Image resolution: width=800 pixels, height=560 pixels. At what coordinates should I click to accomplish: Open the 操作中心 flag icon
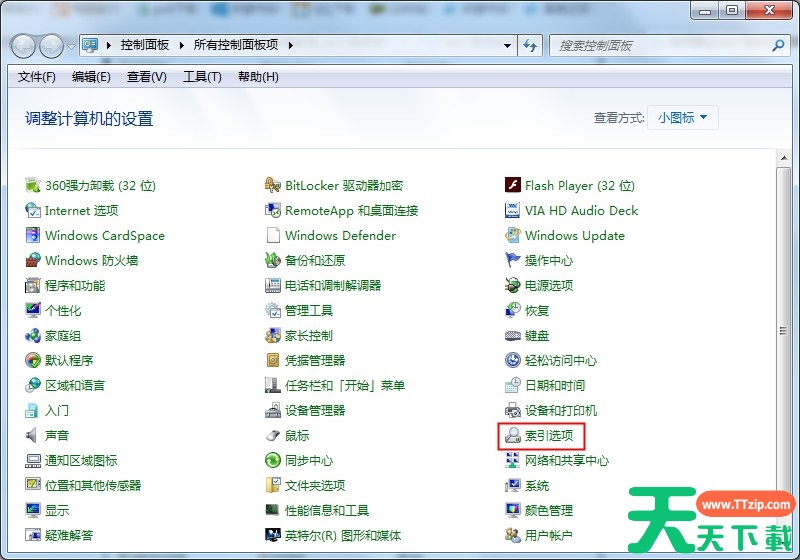513,260
